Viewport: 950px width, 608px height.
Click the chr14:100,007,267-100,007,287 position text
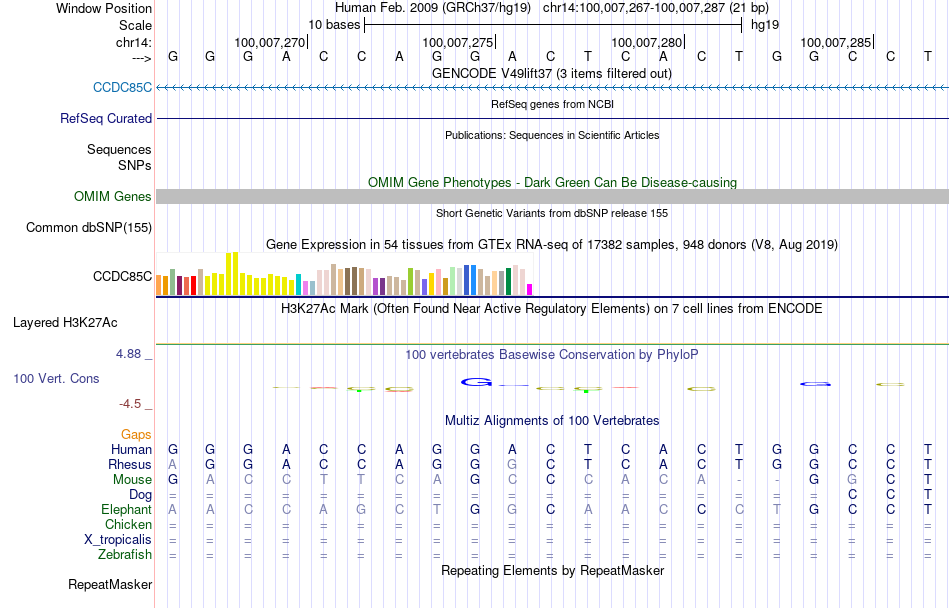click(656, 8)
